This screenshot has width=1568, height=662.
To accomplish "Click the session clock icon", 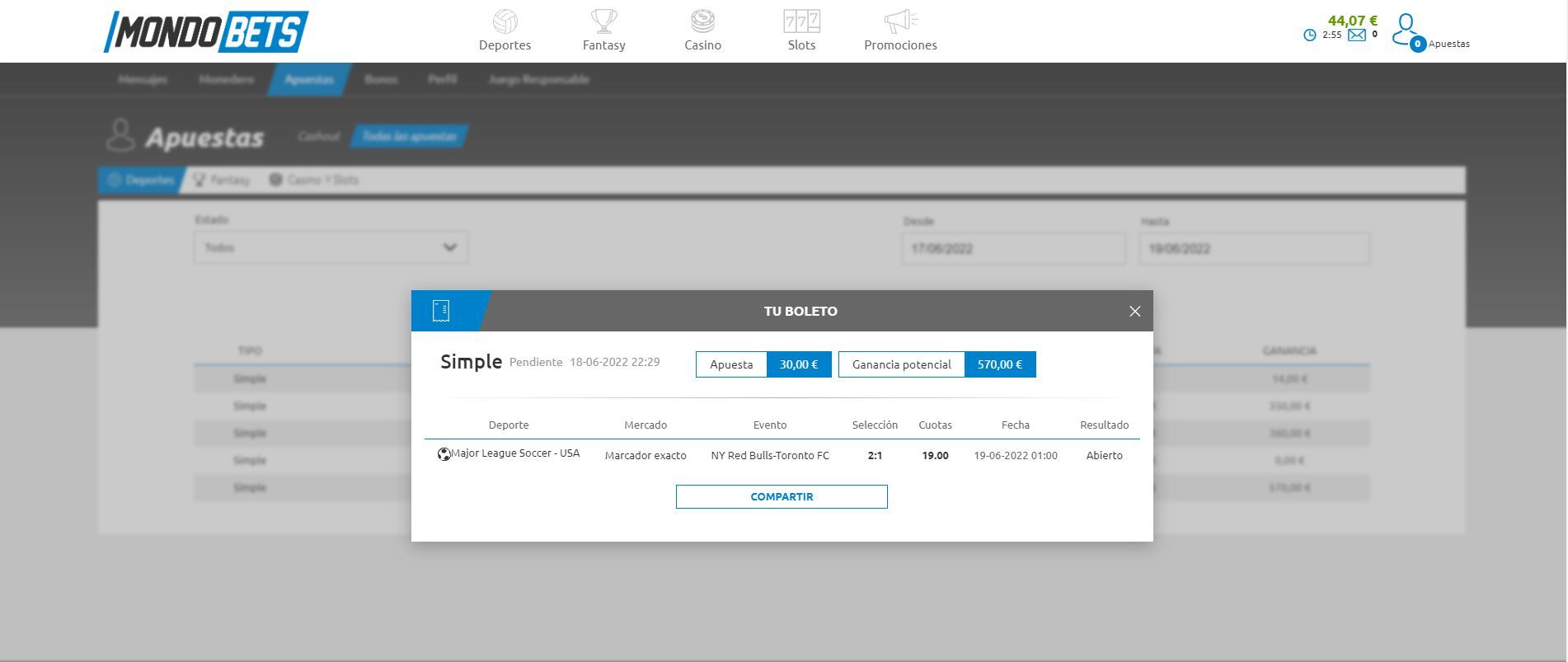I will tap(1310, 35).
